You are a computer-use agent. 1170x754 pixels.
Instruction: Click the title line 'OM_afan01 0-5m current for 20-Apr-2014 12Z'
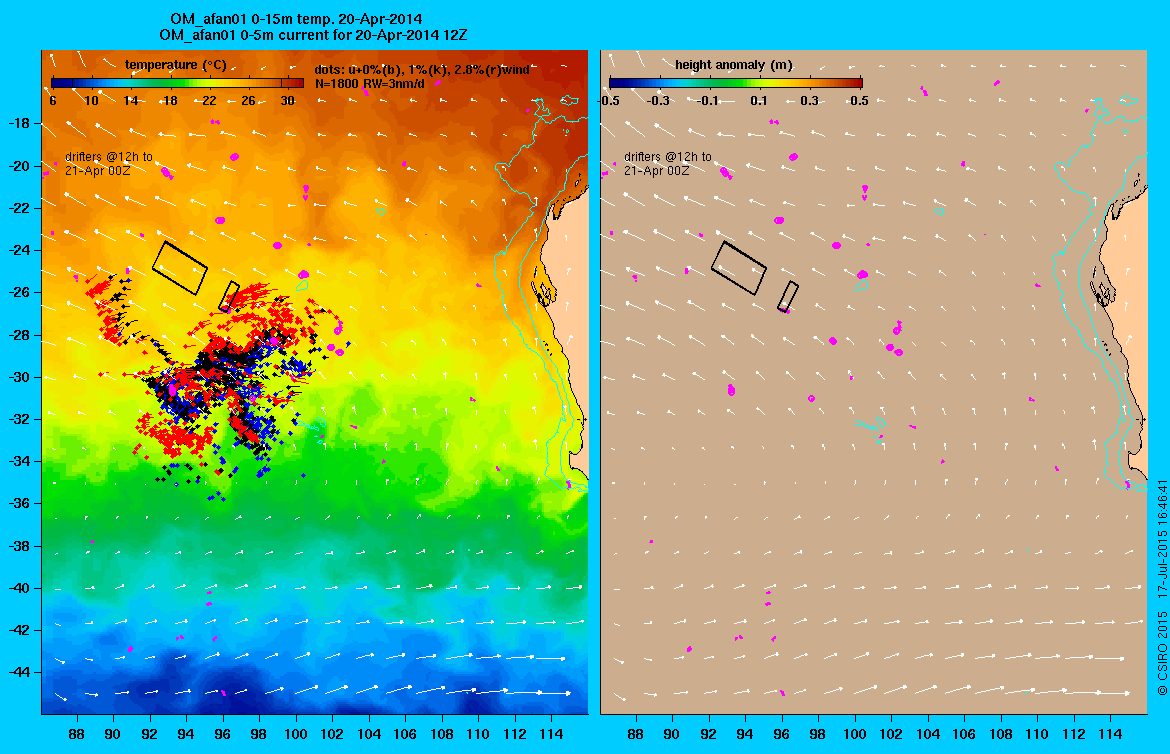[x=313, y=35]
